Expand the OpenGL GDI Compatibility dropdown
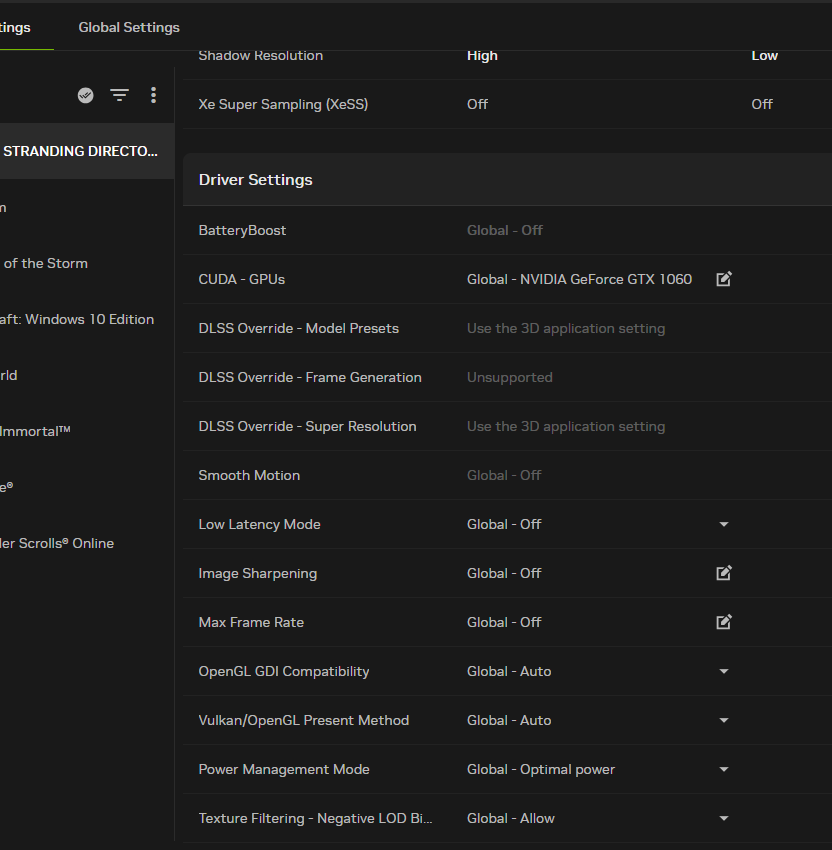The height and width of the screenshot is (850, 832). click(x=724, y=671)
